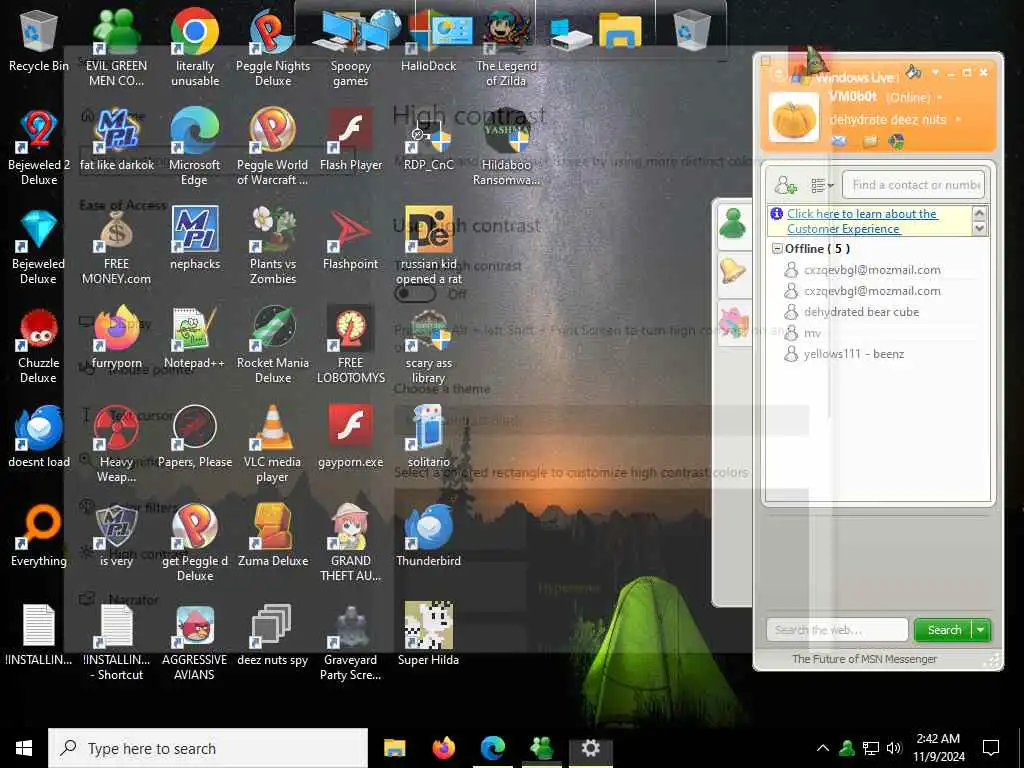Open the status dropdown next to (Online)

point(940,98)
